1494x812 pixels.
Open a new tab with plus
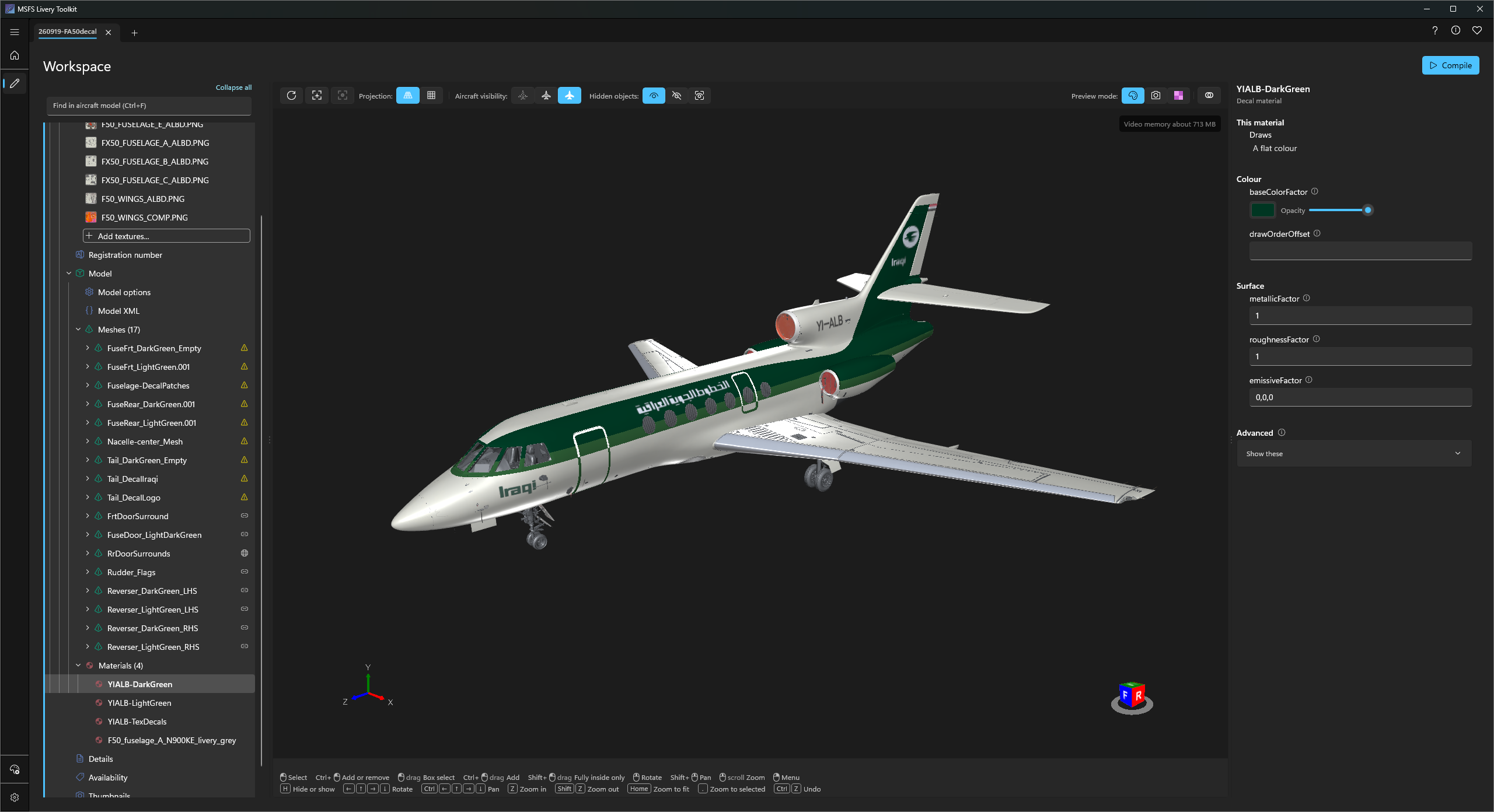tap(134, 33)
